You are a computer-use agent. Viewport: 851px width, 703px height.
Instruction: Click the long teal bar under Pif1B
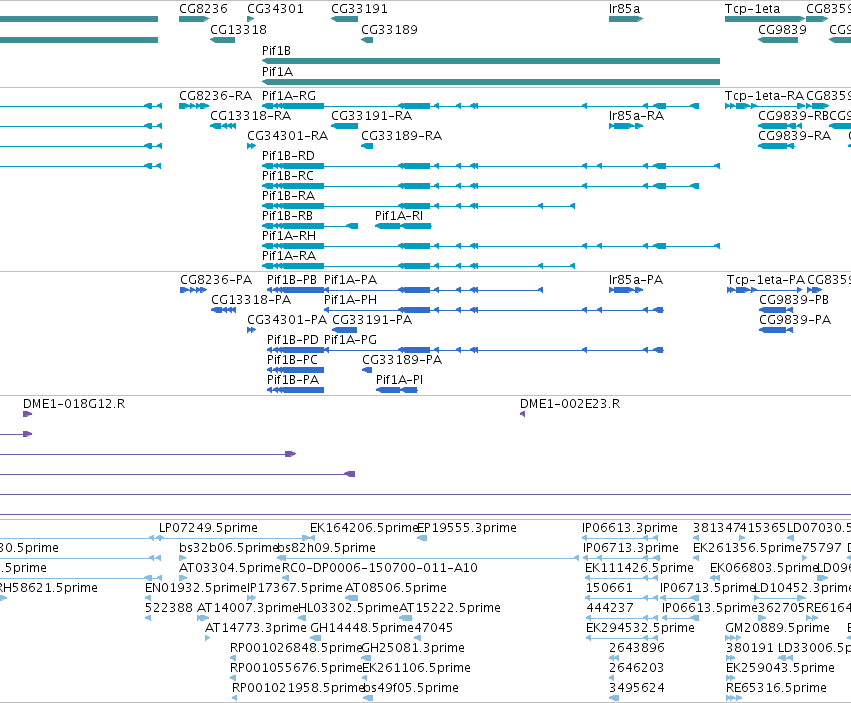coord(491,61)
